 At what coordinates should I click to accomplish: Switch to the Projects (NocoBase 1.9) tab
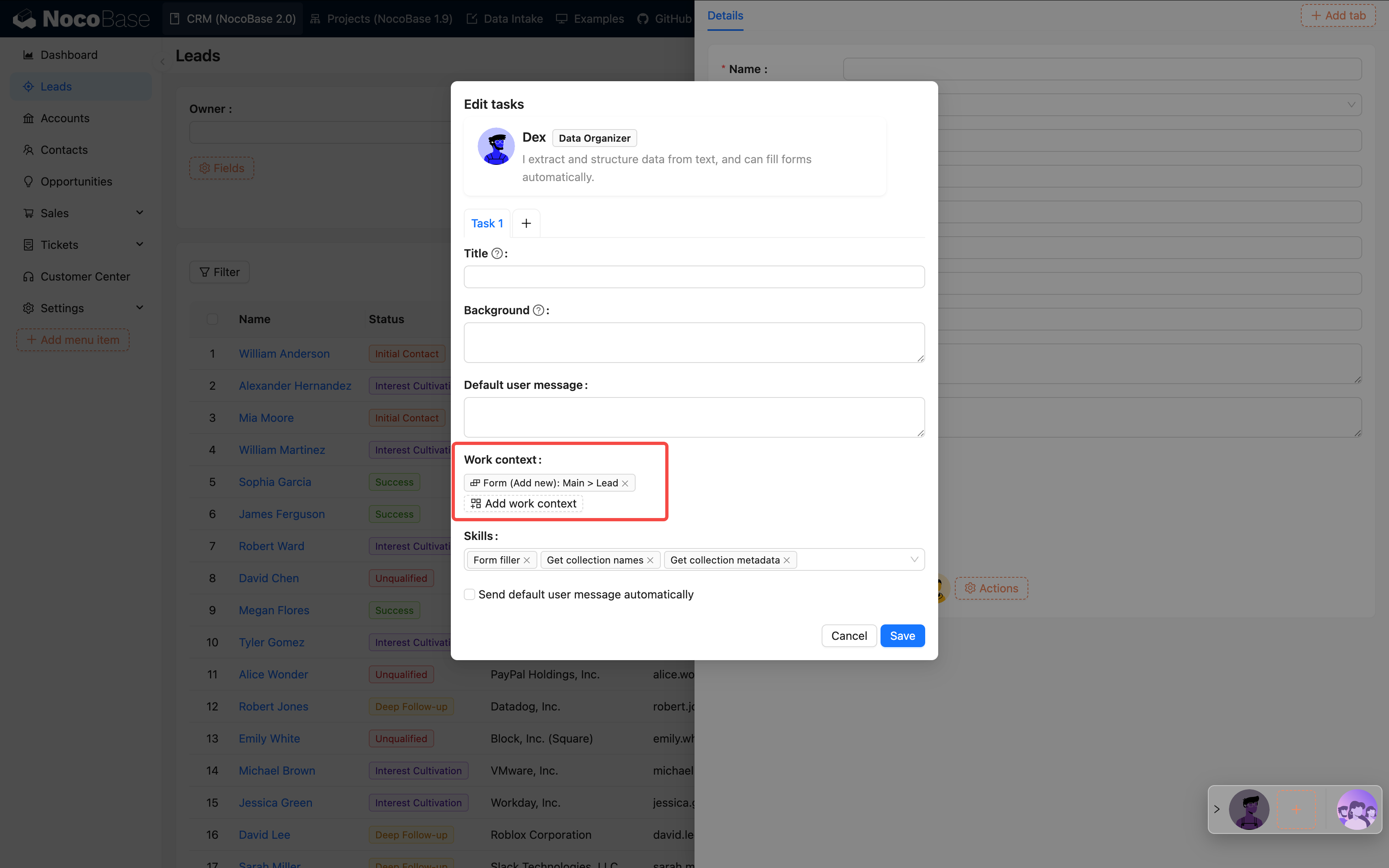coord(381,18)
